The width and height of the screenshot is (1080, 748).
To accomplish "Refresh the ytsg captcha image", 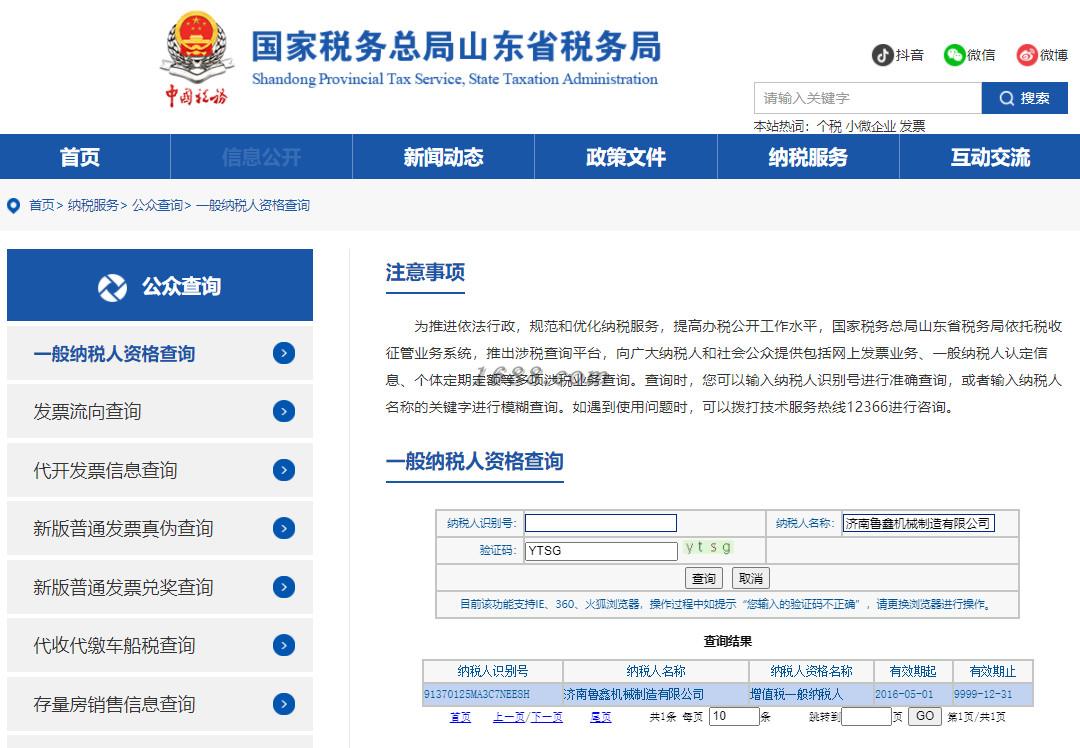I will pos(707,548).
